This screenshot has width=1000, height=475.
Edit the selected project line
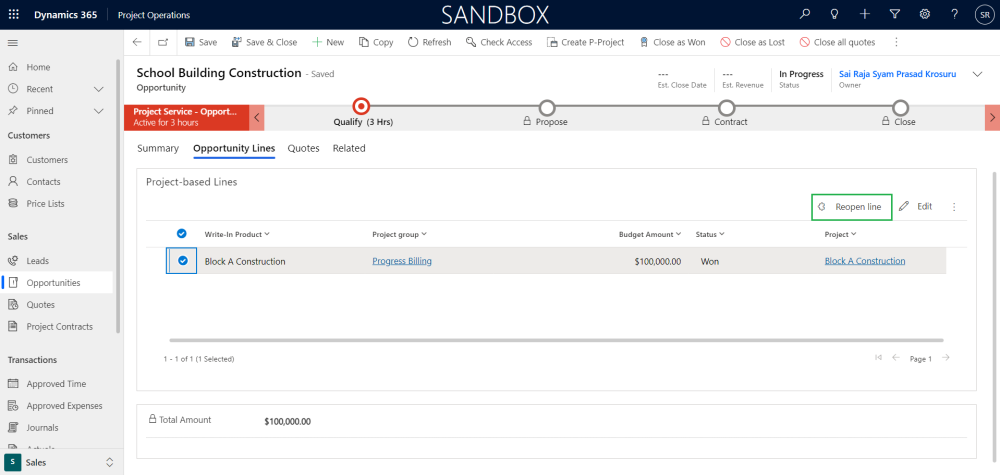[916, 207]
